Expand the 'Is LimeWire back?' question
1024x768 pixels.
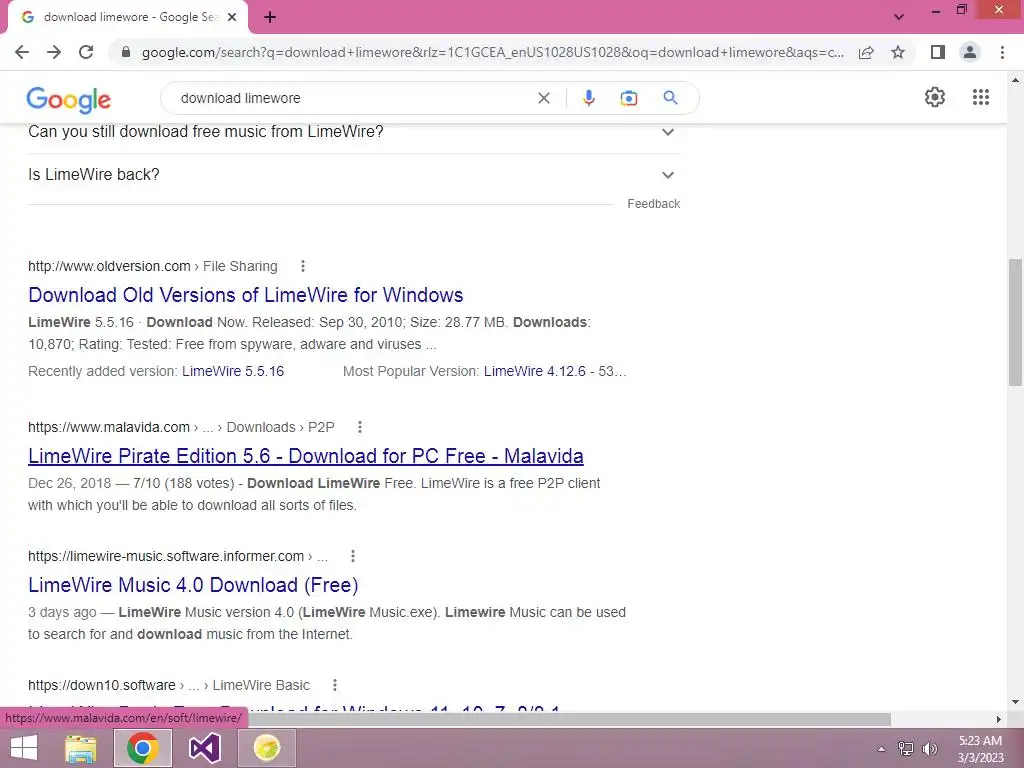coord(353,175)
